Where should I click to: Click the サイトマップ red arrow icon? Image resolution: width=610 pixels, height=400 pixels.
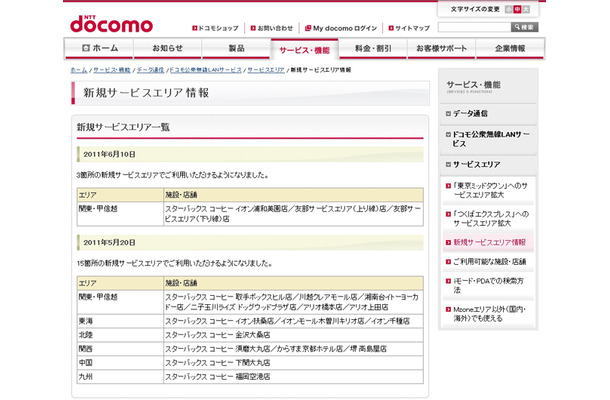click(391, 28)
